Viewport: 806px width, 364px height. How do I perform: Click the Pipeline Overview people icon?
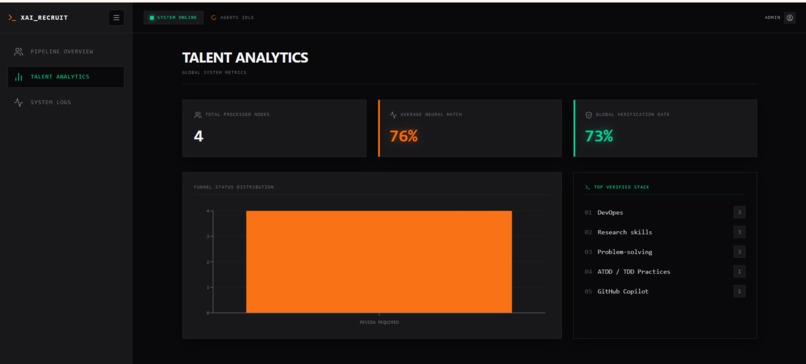point(19,51)
